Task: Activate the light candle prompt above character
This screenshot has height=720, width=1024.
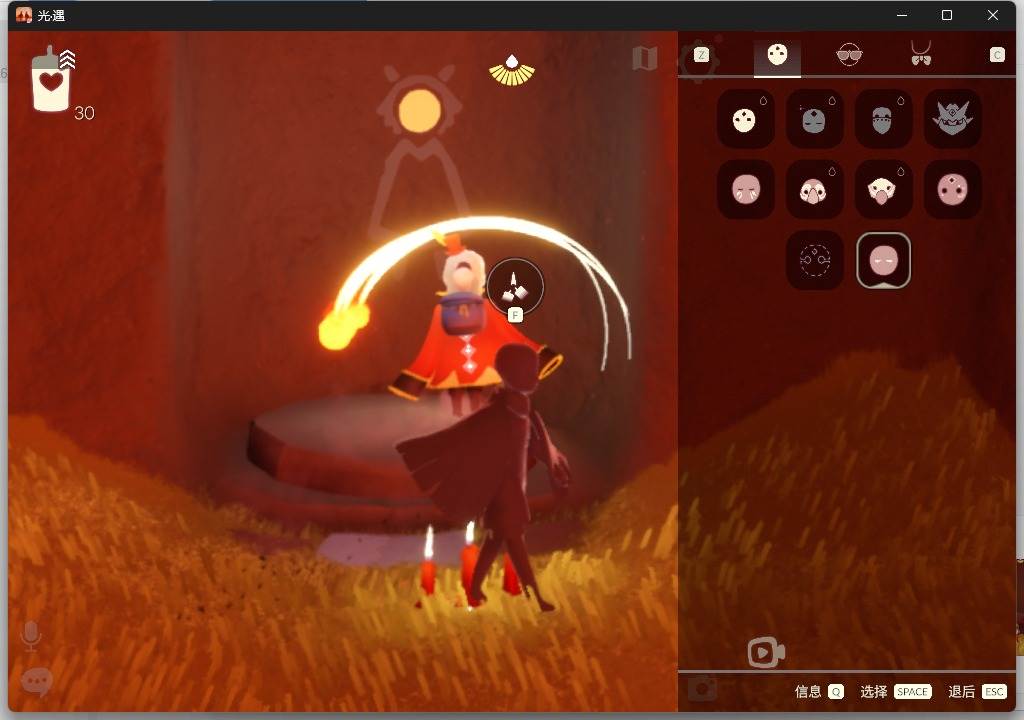Action: (x=515, y=286)
